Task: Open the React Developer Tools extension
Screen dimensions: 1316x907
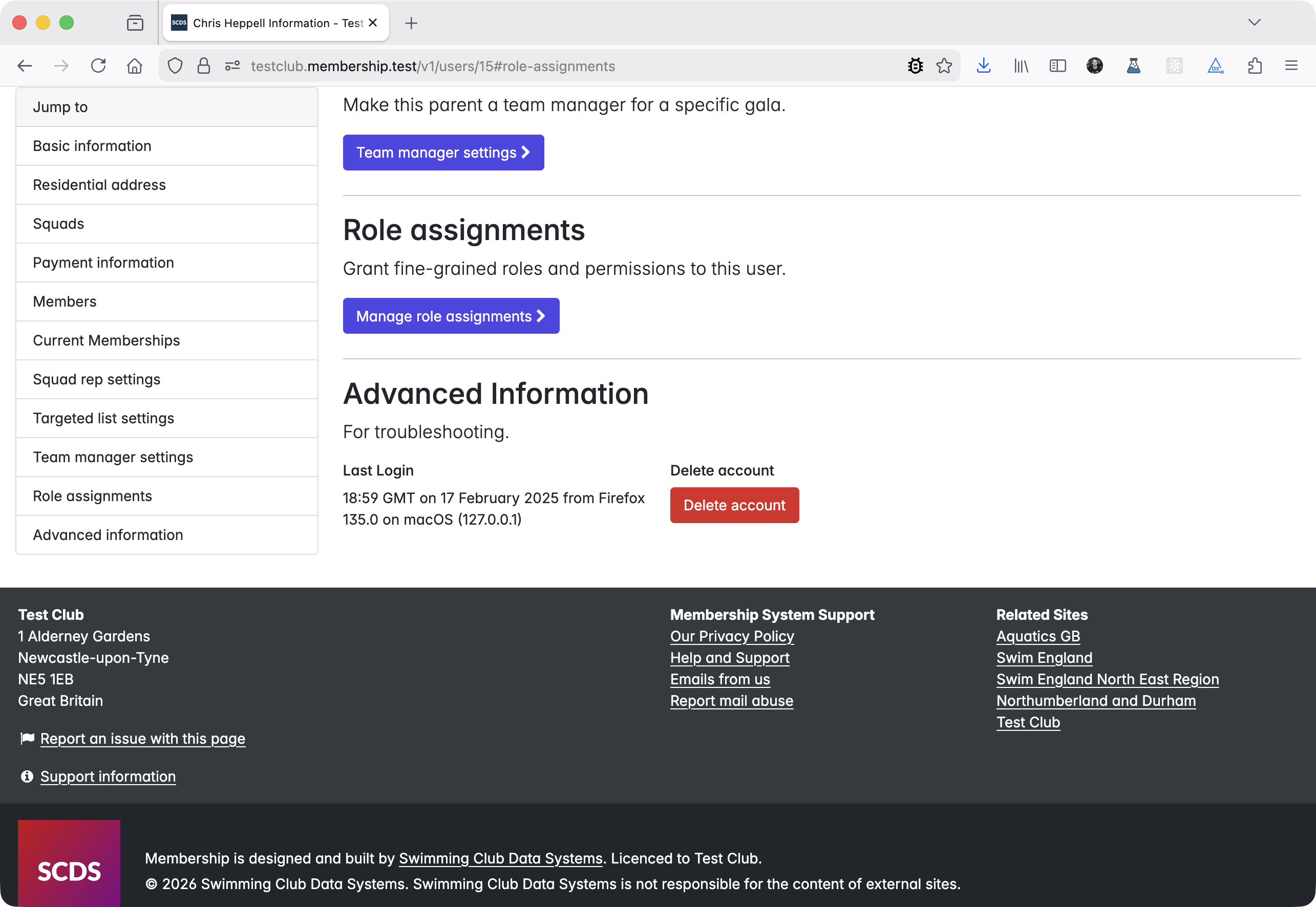Action: pyautogui.click(x=1175, y=66)
